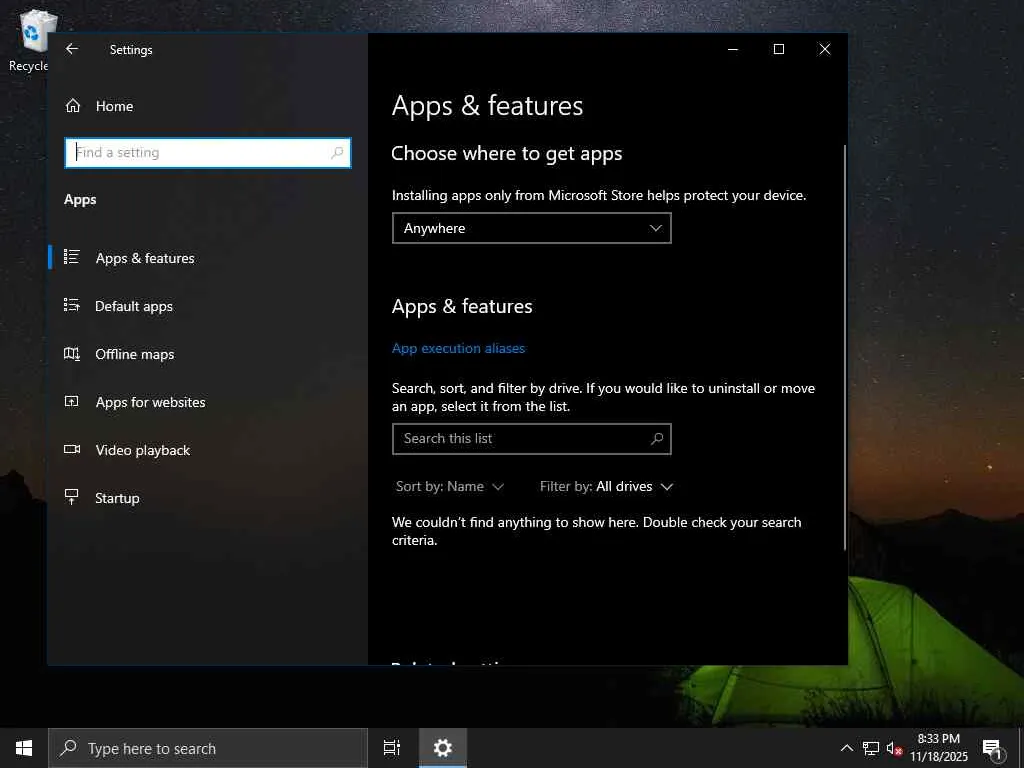Open the network tray icon
1024x768 pixels.
click(871, 748)
